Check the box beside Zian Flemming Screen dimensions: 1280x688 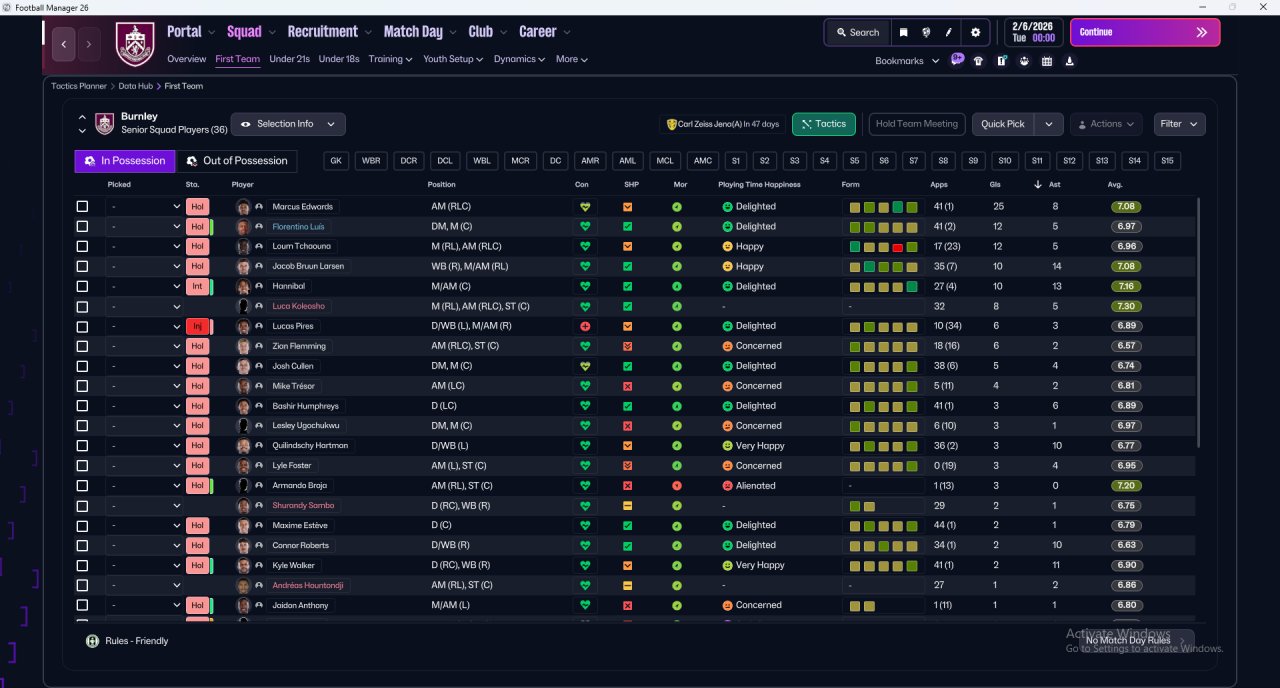tap(82, 346)
